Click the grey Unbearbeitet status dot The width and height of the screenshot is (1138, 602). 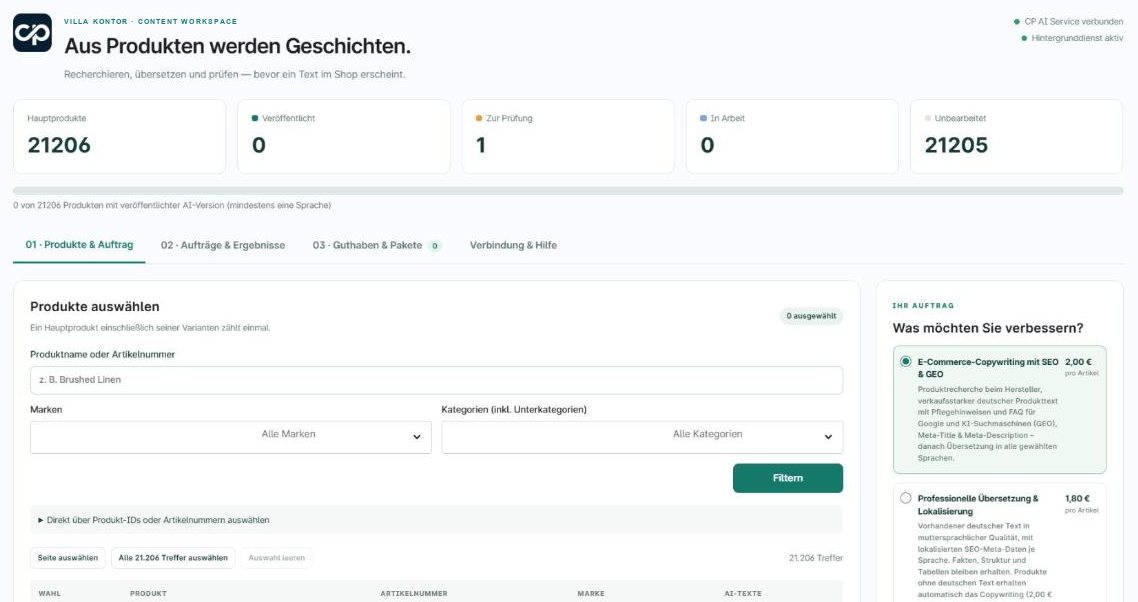(x=928, y=118)
